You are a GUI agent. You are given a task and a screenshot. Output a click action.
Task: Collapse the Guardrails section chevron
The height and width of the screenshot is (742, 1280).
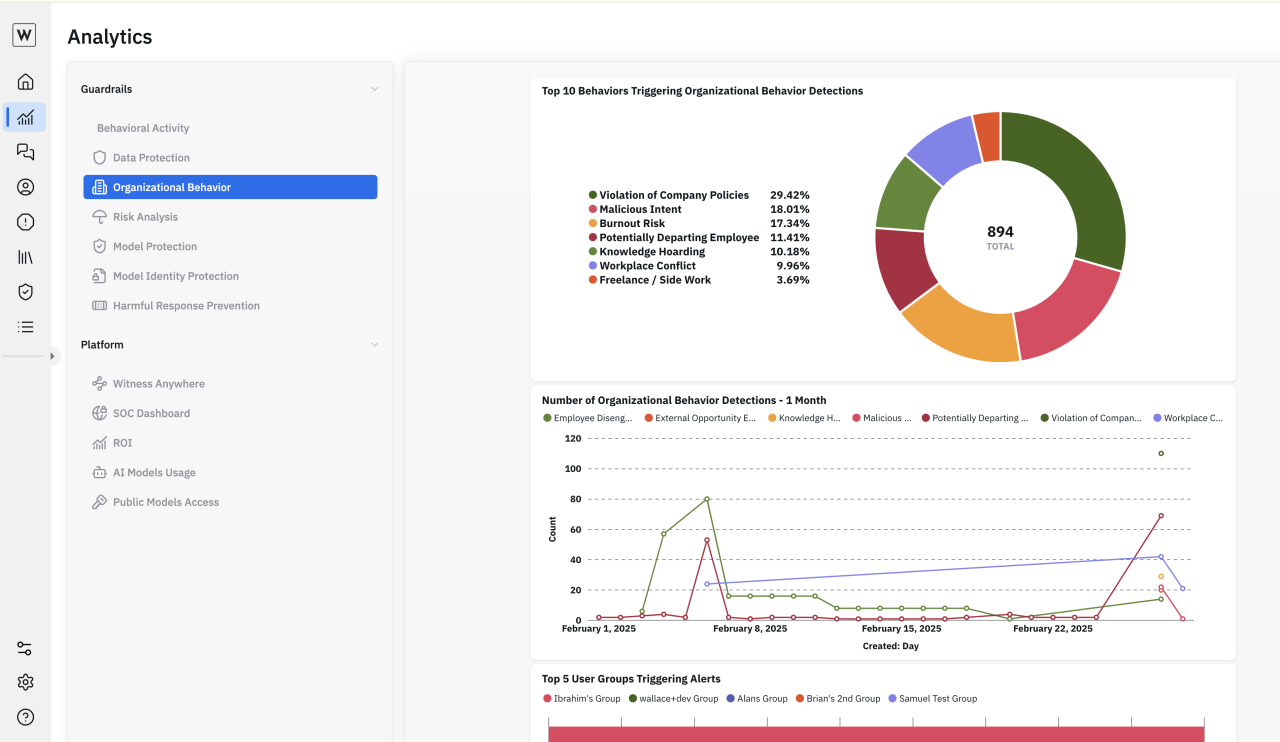coord(375,89)
